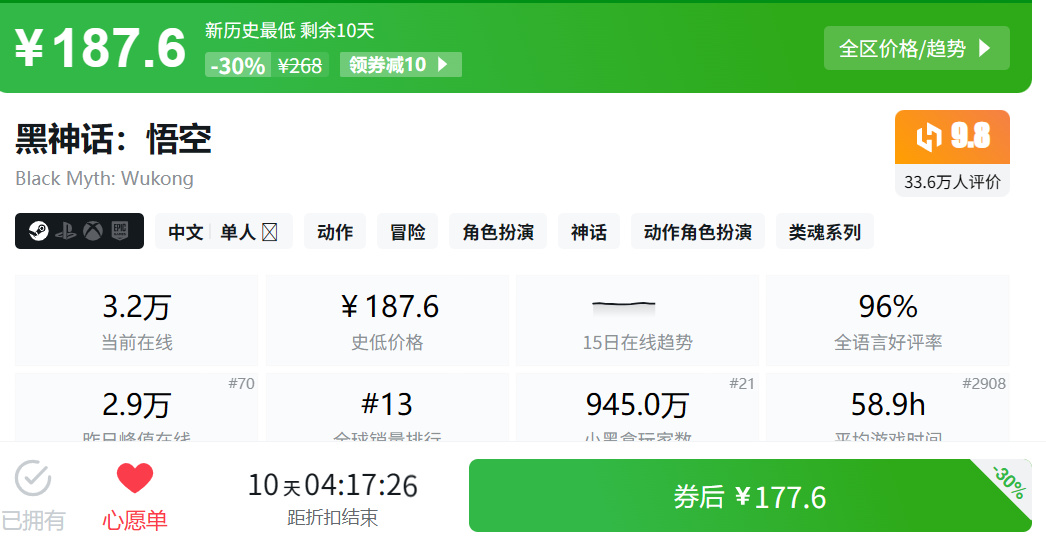Screen dimensions: 1046x546
Task: Click the 10天04:17:26 discount countdown
Action: 332,485
